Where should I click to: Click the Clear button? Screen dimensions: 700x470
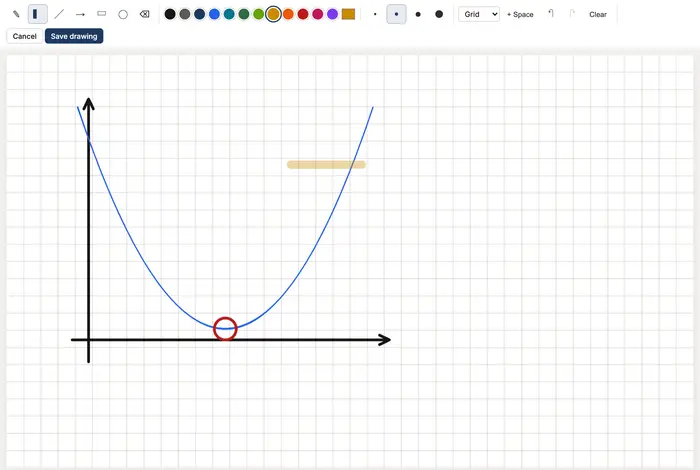(598, 14)
